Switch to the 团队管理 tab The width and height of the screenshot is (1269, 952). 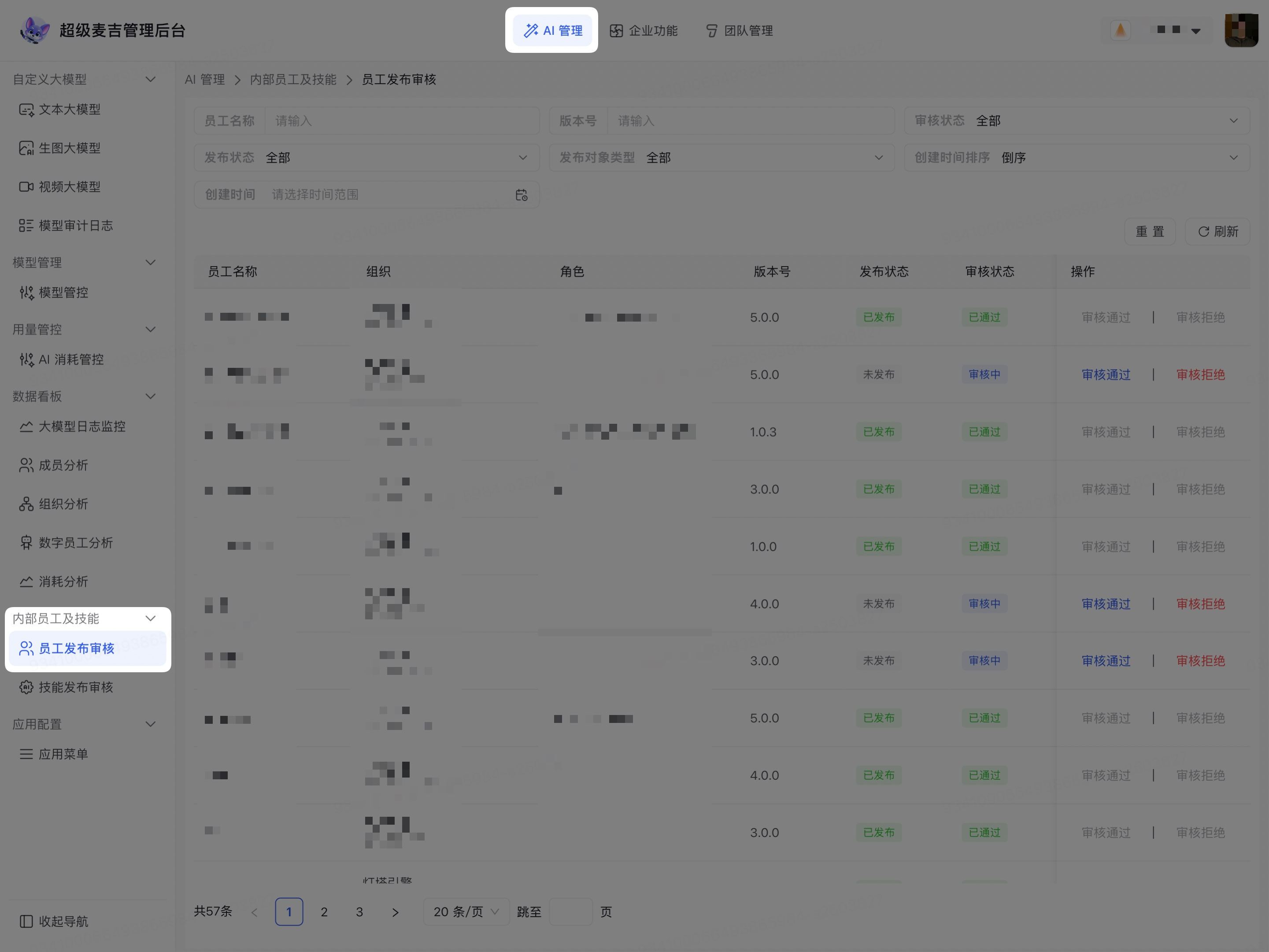[739, 30]
